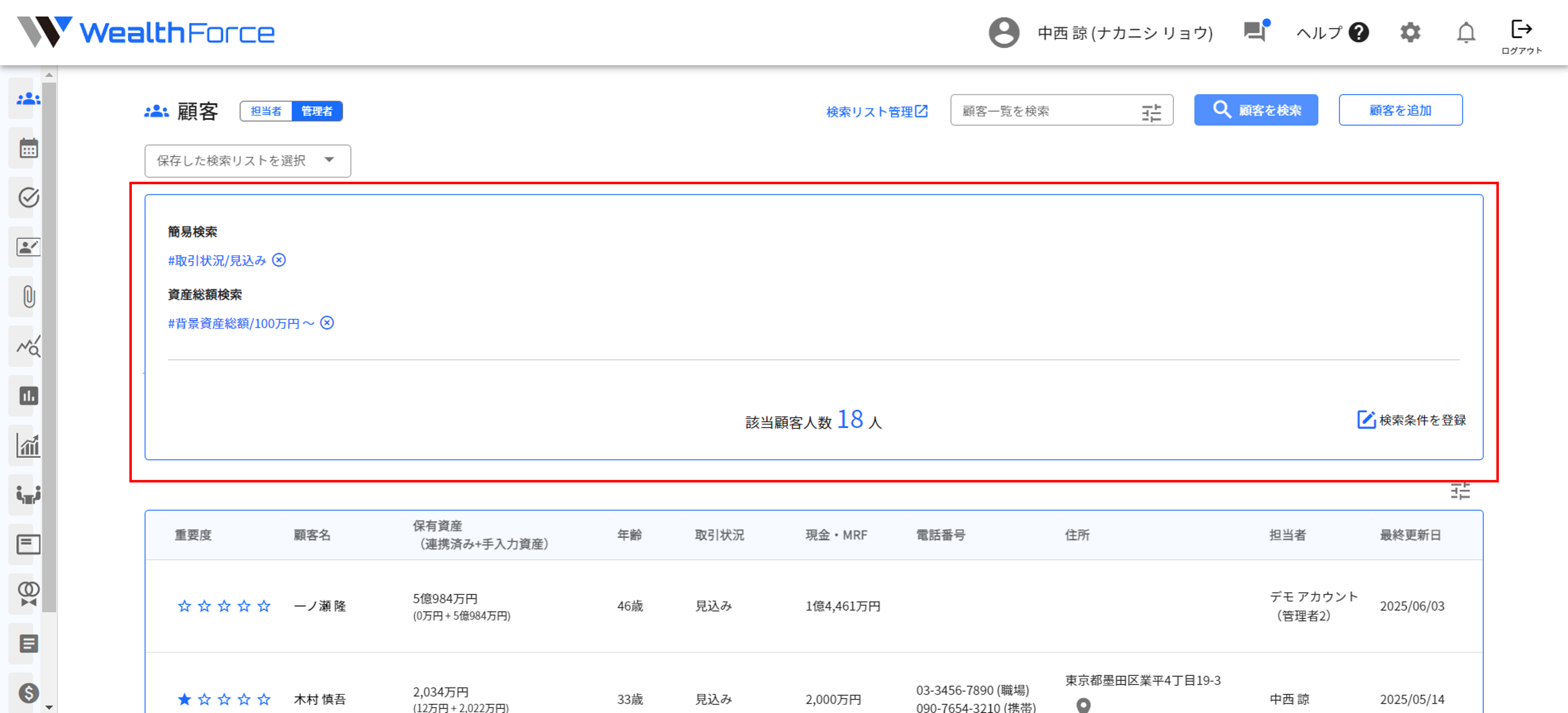1568x713 pixels.
Task: Open the document list sidebar icon
Action: (x=28, y=644)
